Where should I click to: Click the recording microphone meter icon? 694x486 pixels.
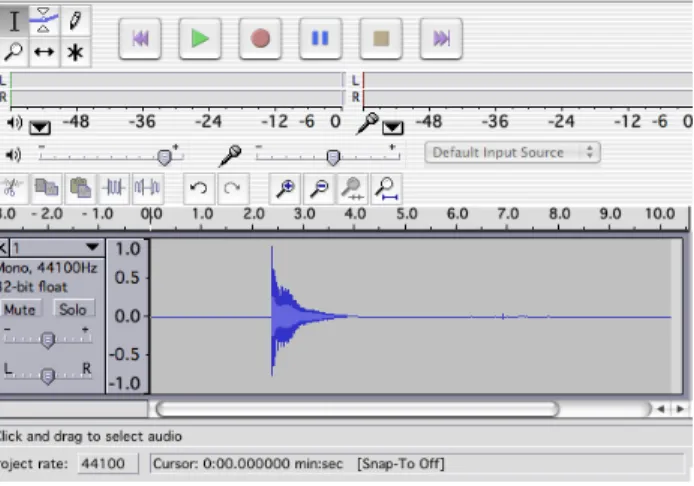pos(367,123)
